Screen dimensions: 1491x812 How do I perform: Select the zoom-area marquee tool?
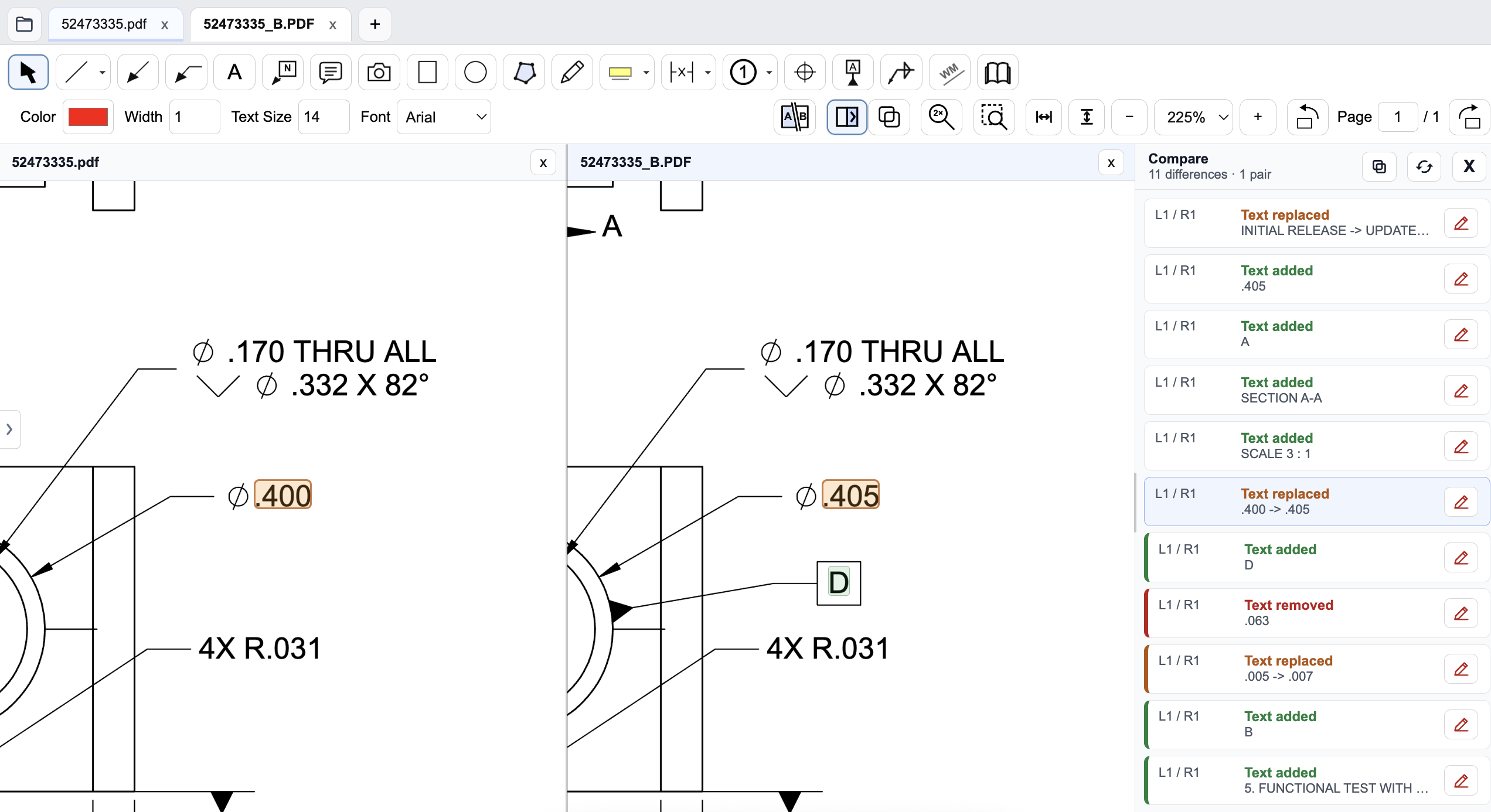[994, 117]
